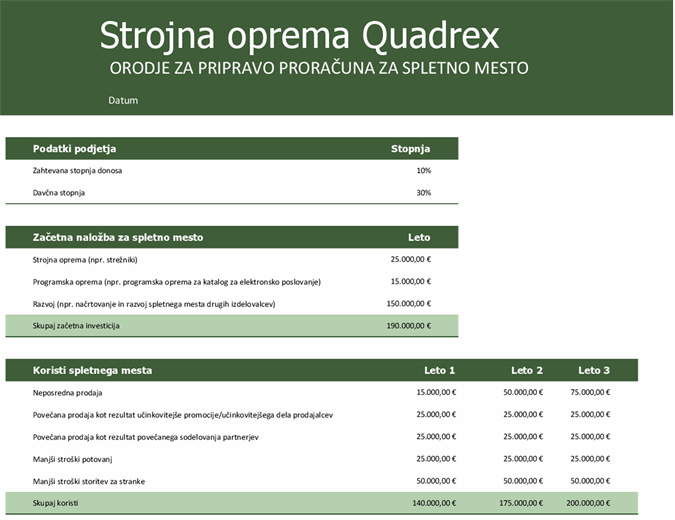
Task: Select the 10% Zahtevana stopnja donosa cell
Action: pos(423,171)
